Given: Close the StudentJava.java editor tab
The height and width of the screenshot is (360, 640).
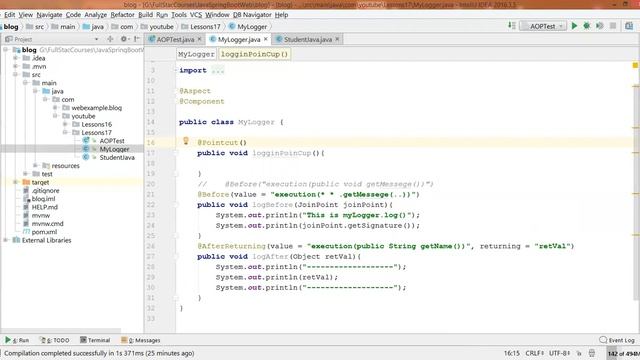Looking at the screenshot, I should (x=337, y=39).
